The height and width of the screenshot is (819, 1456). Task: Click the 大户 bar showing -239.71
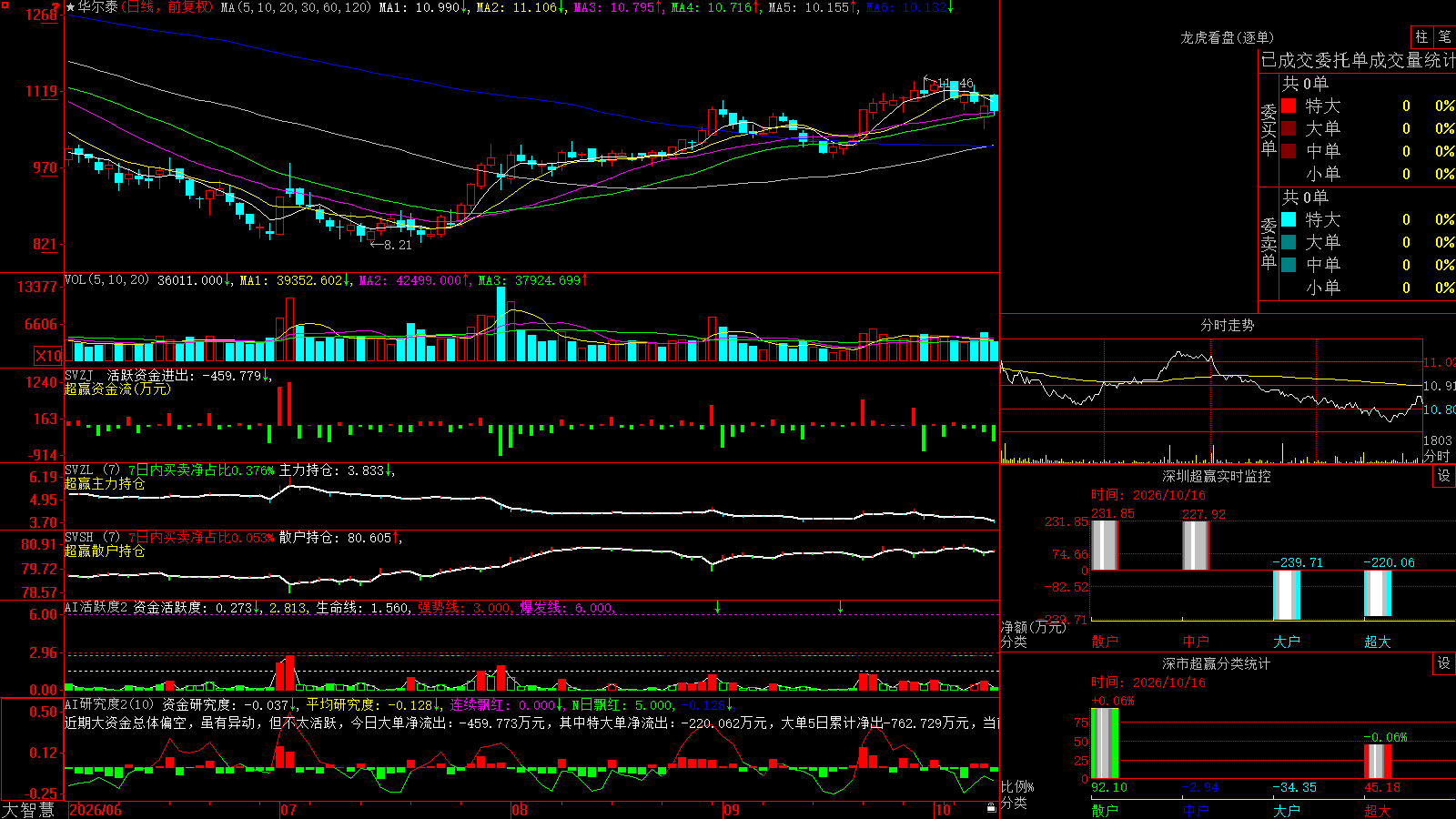1287,595
